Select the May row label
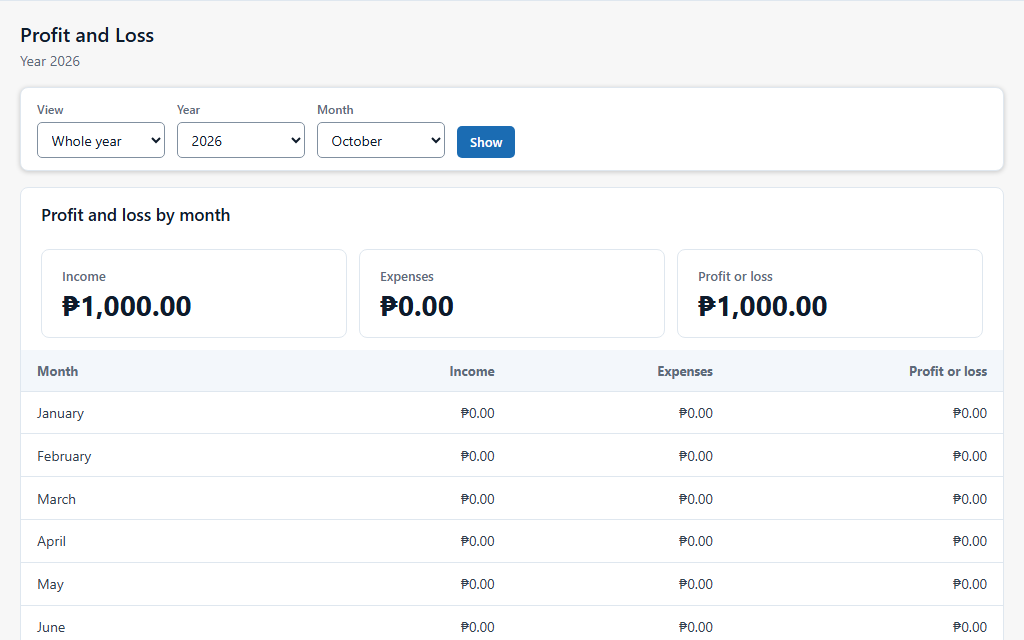 50,584
